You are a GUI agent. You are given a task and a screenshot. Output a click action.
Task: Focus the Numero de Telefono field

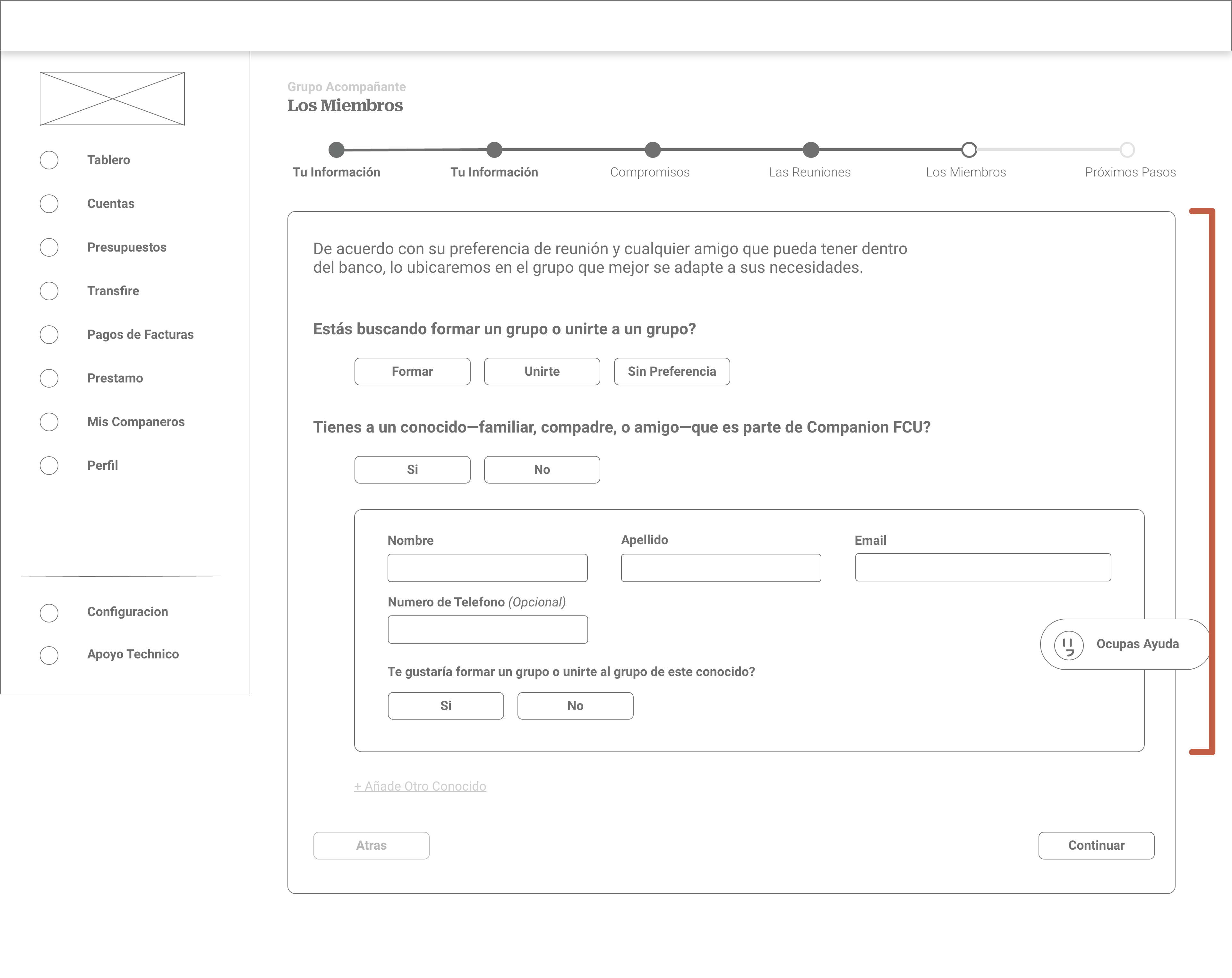[487, 629]
